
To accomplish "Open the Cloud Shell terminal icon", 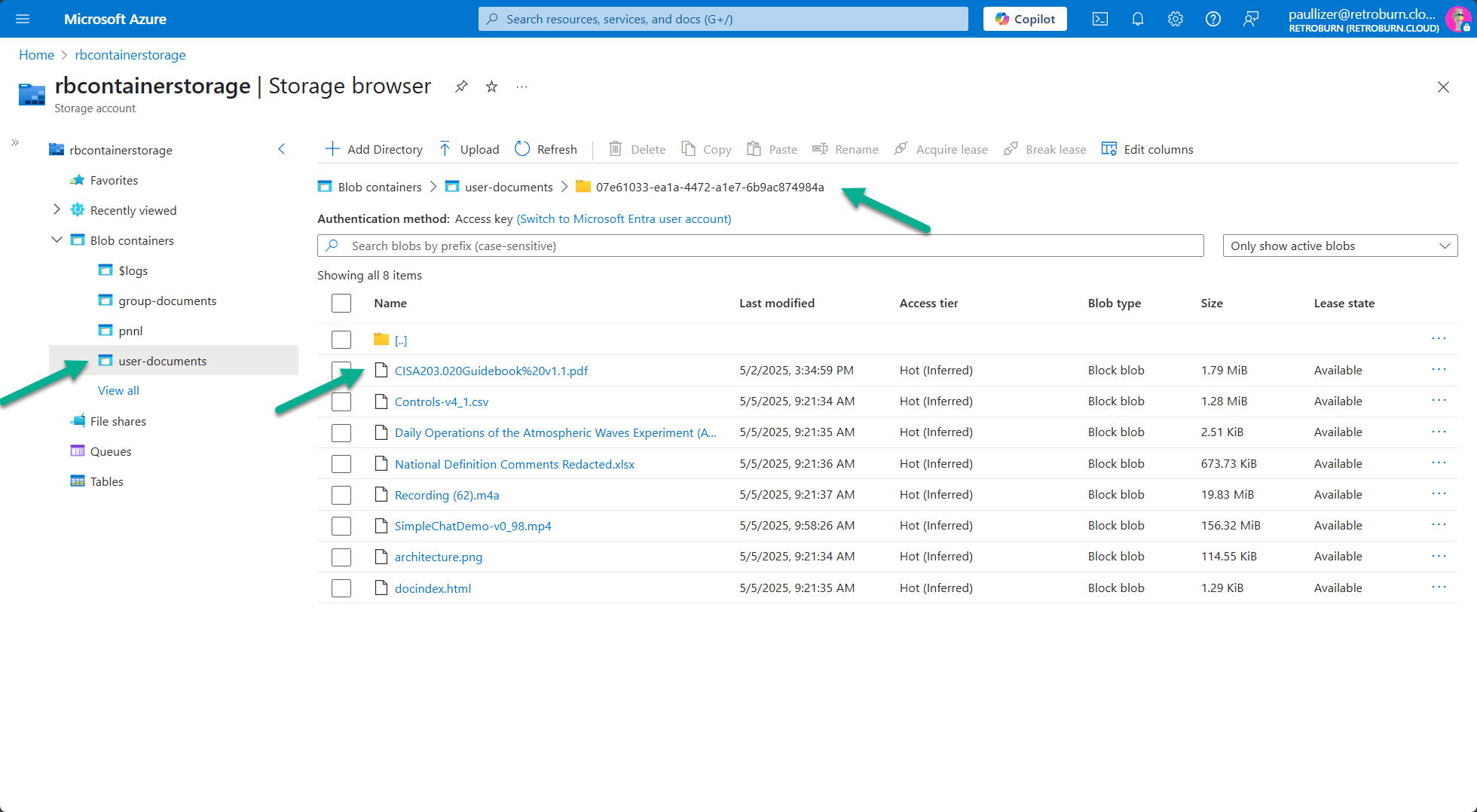I will [x=1099, y=19].
